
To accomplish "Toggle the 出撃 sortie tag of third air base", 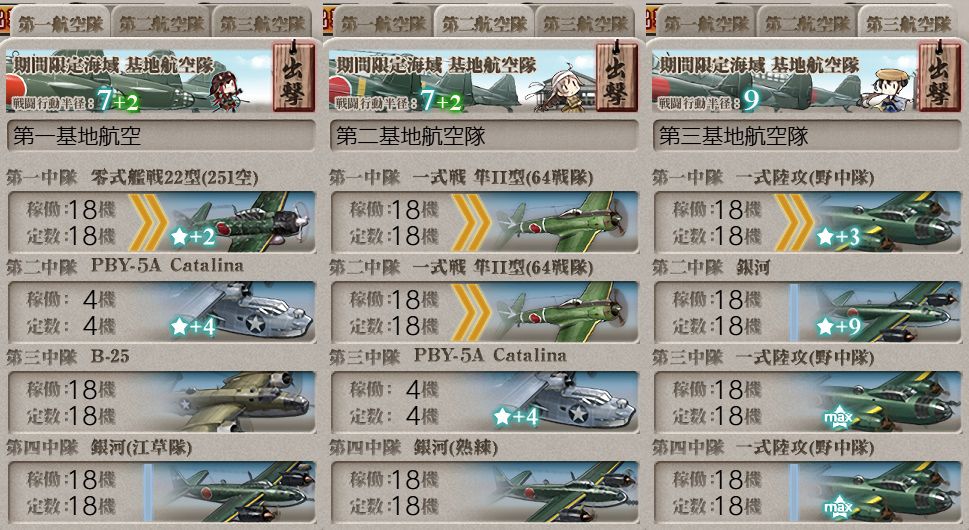I will tap(939, 77).
